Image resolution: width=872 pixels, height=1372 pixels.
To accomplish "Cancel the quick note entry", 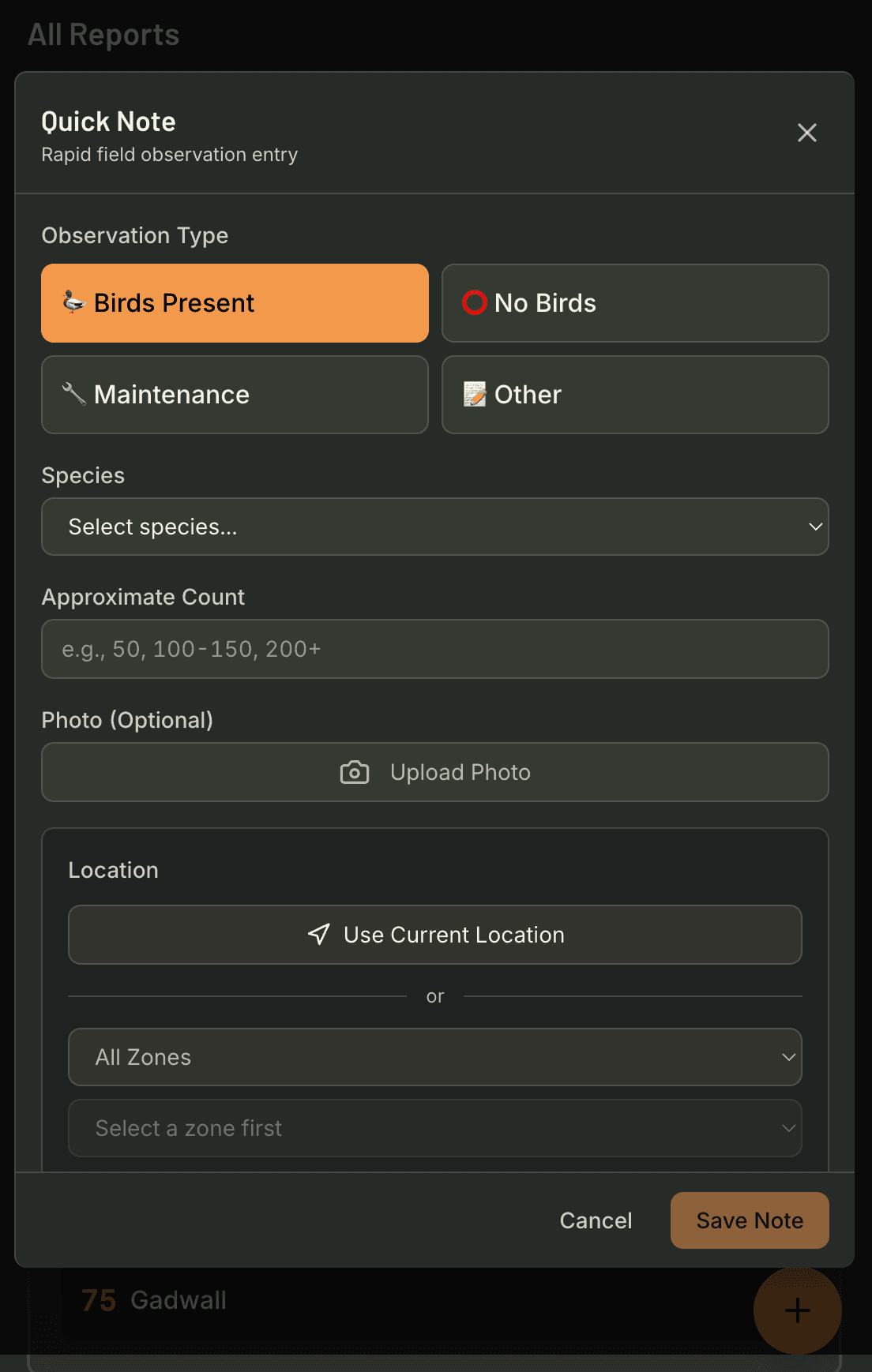I will point(596,1220).
